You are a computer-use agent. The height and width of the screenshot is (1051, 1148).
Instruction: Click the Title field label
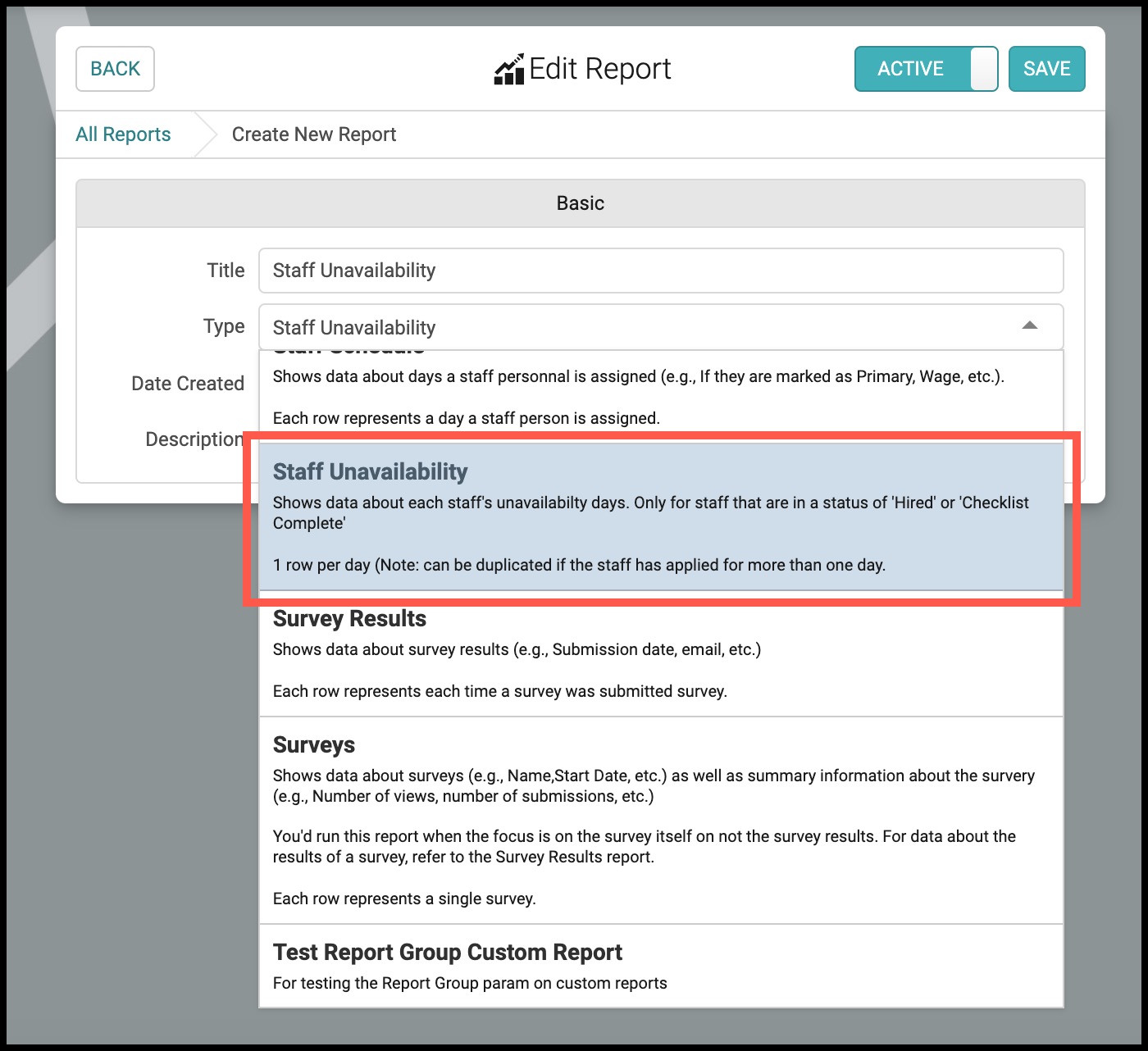coord(225,271)
